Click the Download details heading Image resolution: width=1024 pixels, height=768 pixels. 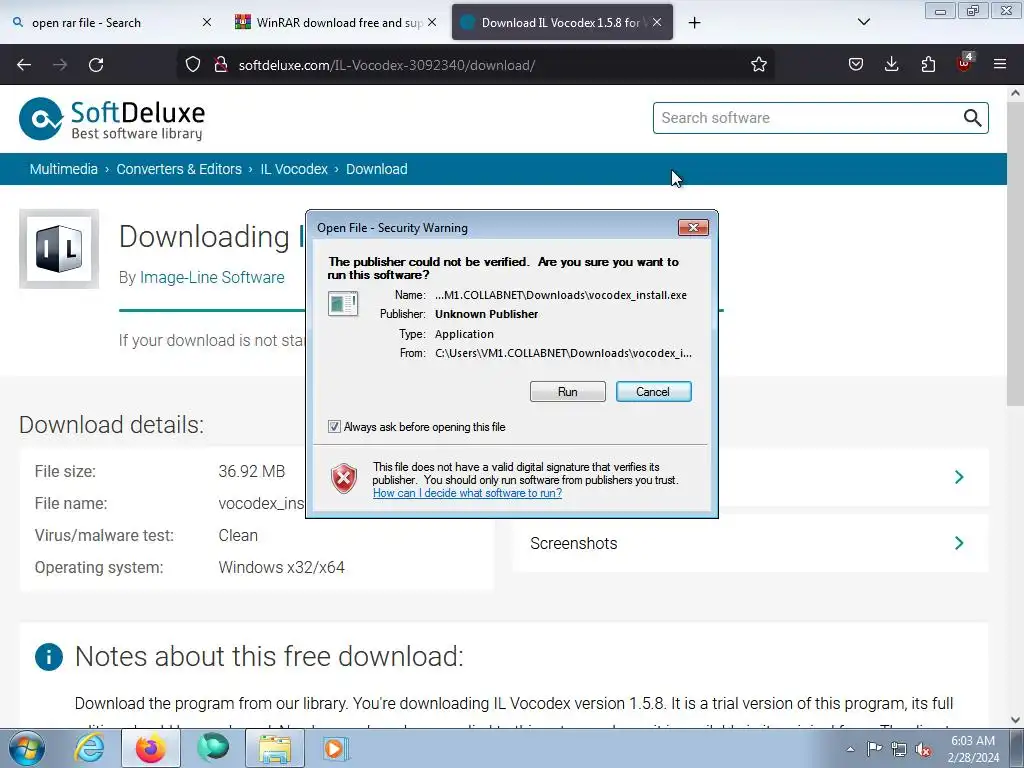point(111,425)
